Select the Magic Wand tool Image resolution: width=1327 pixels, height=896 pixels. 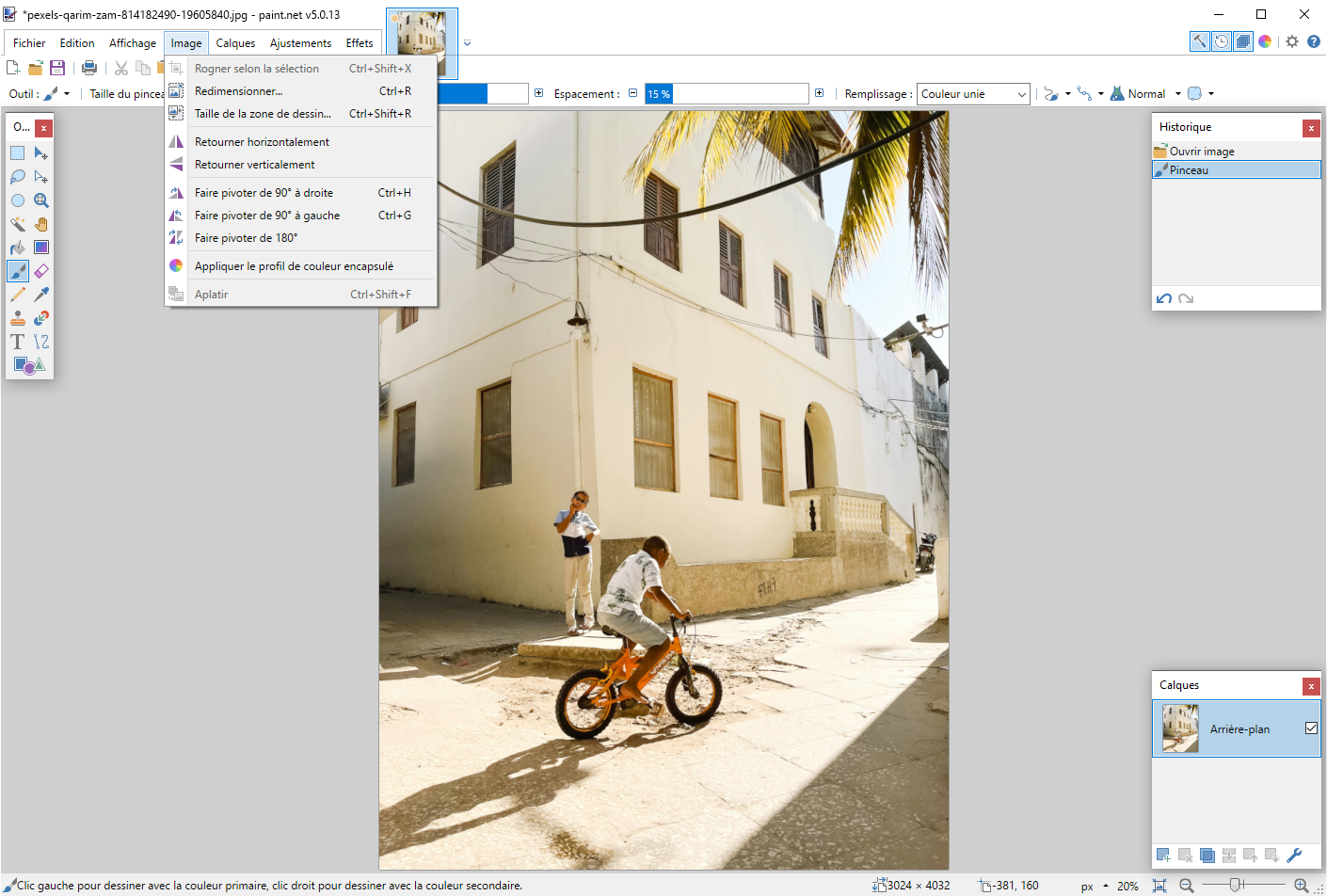[x=17, y=224]
